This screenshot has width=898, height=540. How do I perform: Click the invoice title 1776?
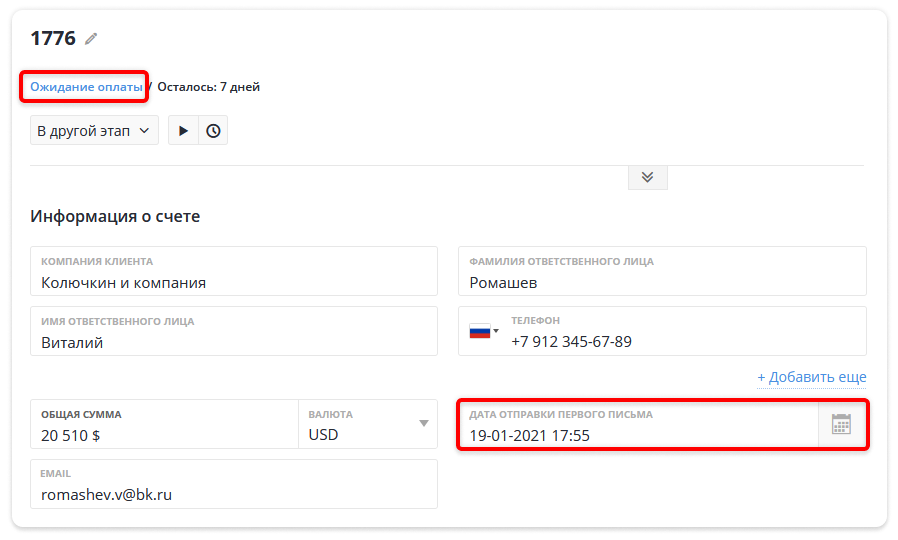coord(53,38)
